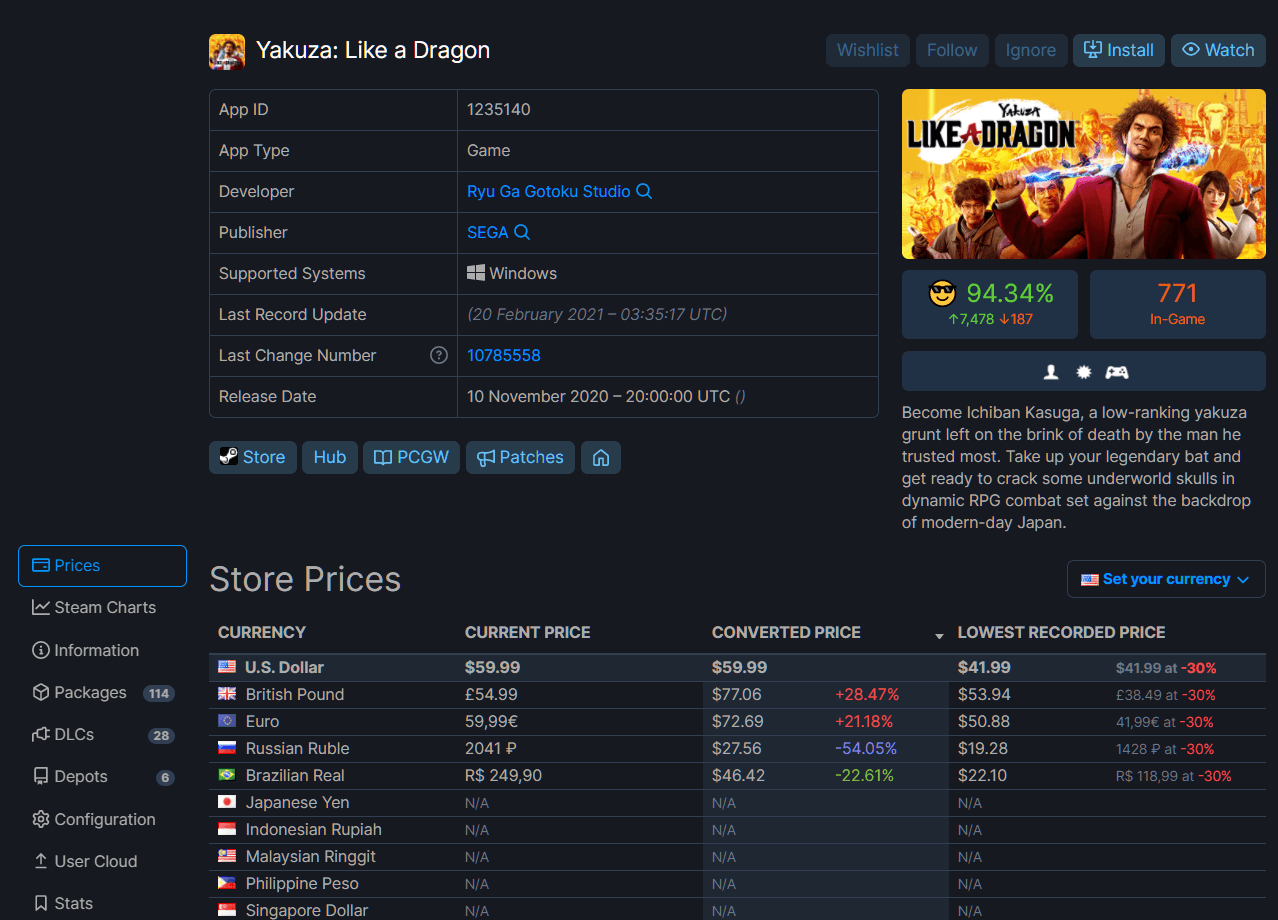Screen dimensions: 1278x920
Task: Open the Store page button
Action: point(253,457)
